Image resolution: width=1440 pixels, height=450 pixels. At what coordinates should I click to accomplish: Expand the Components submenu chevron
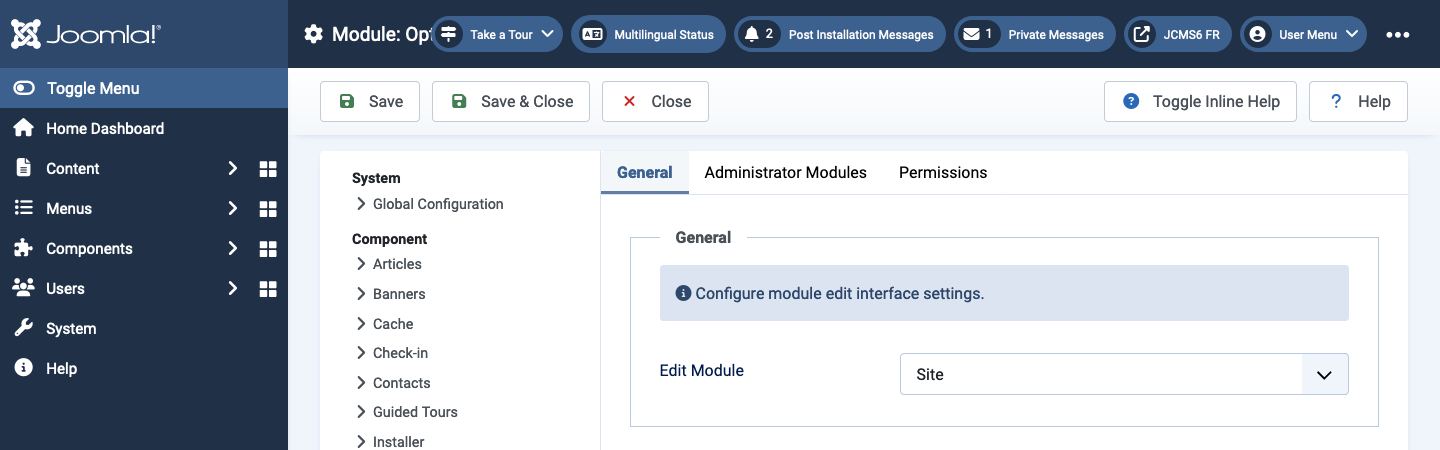[232, 248]
